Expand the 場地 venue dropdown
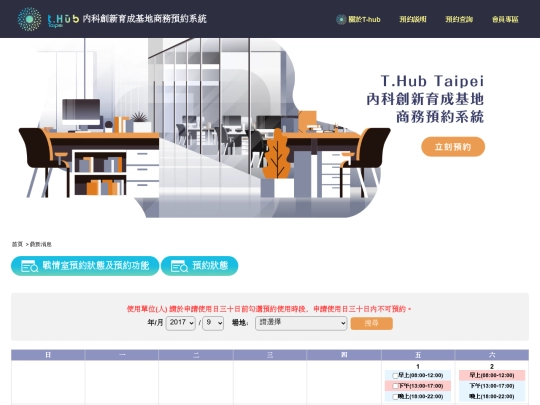Viewport: 540px width, 405px height. (301, 323)
